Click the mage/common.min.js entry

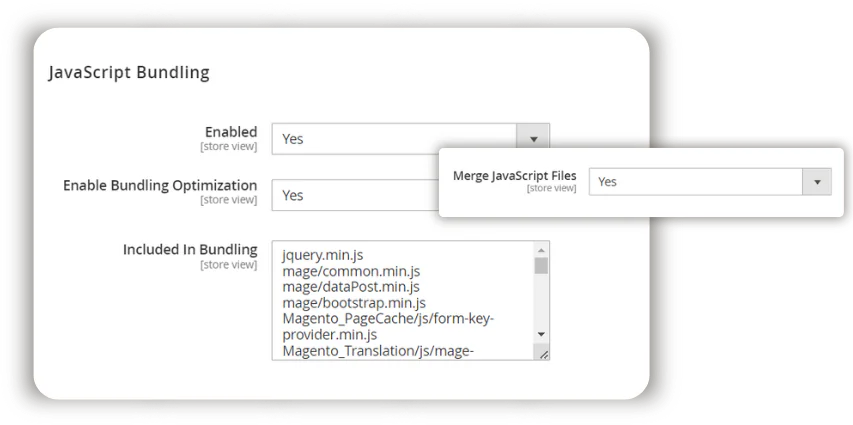pos(350,271)
